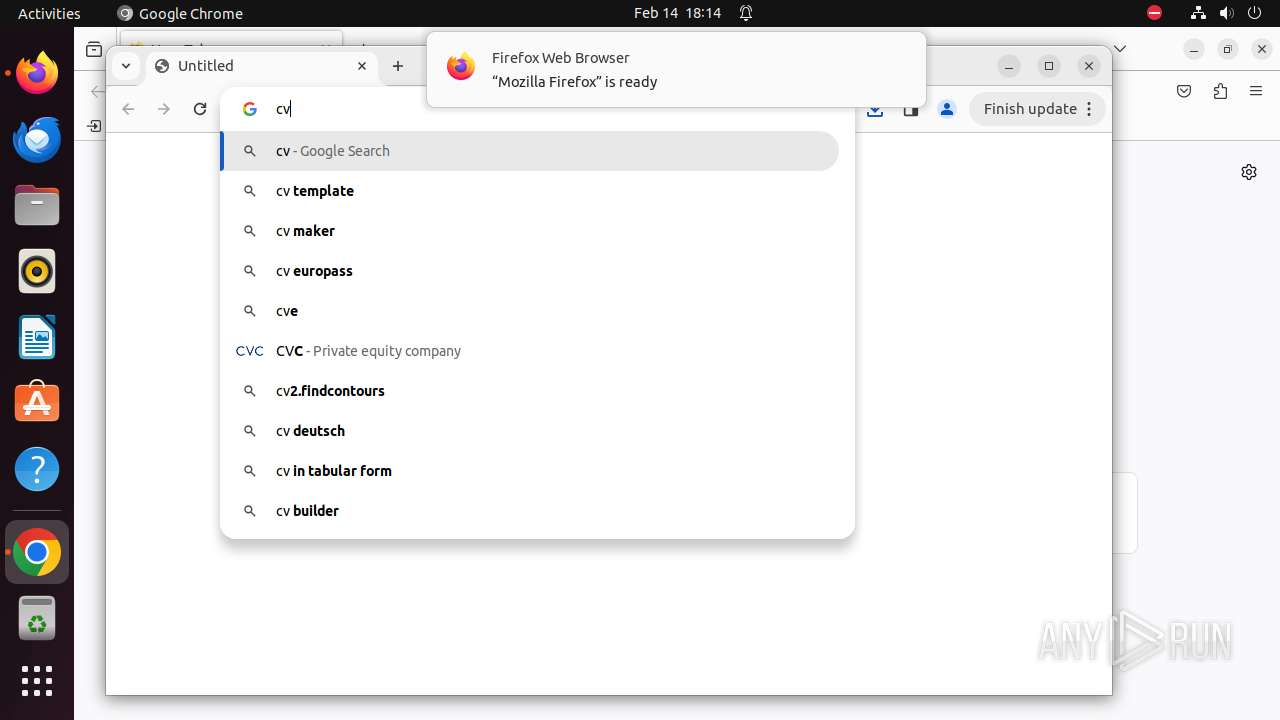The width and height of the screenshot is (1280, 720).
Task: Open Firefox hamburger menu
Action: coord(1256,91)
